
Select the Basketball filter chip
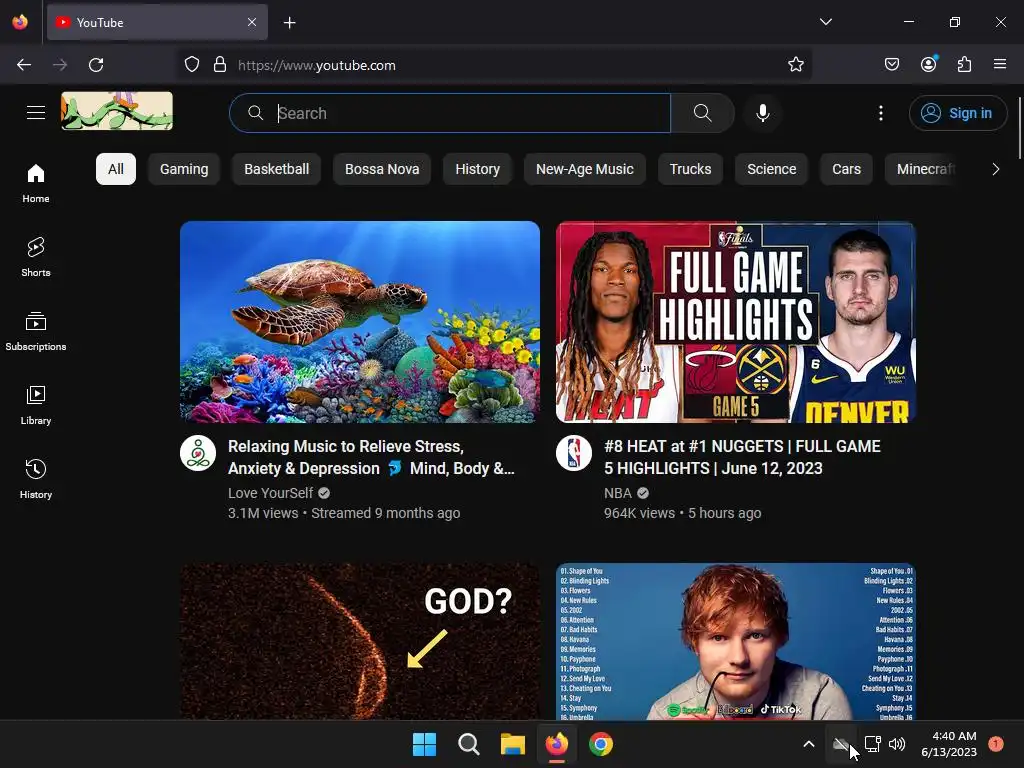coord(277,169)
